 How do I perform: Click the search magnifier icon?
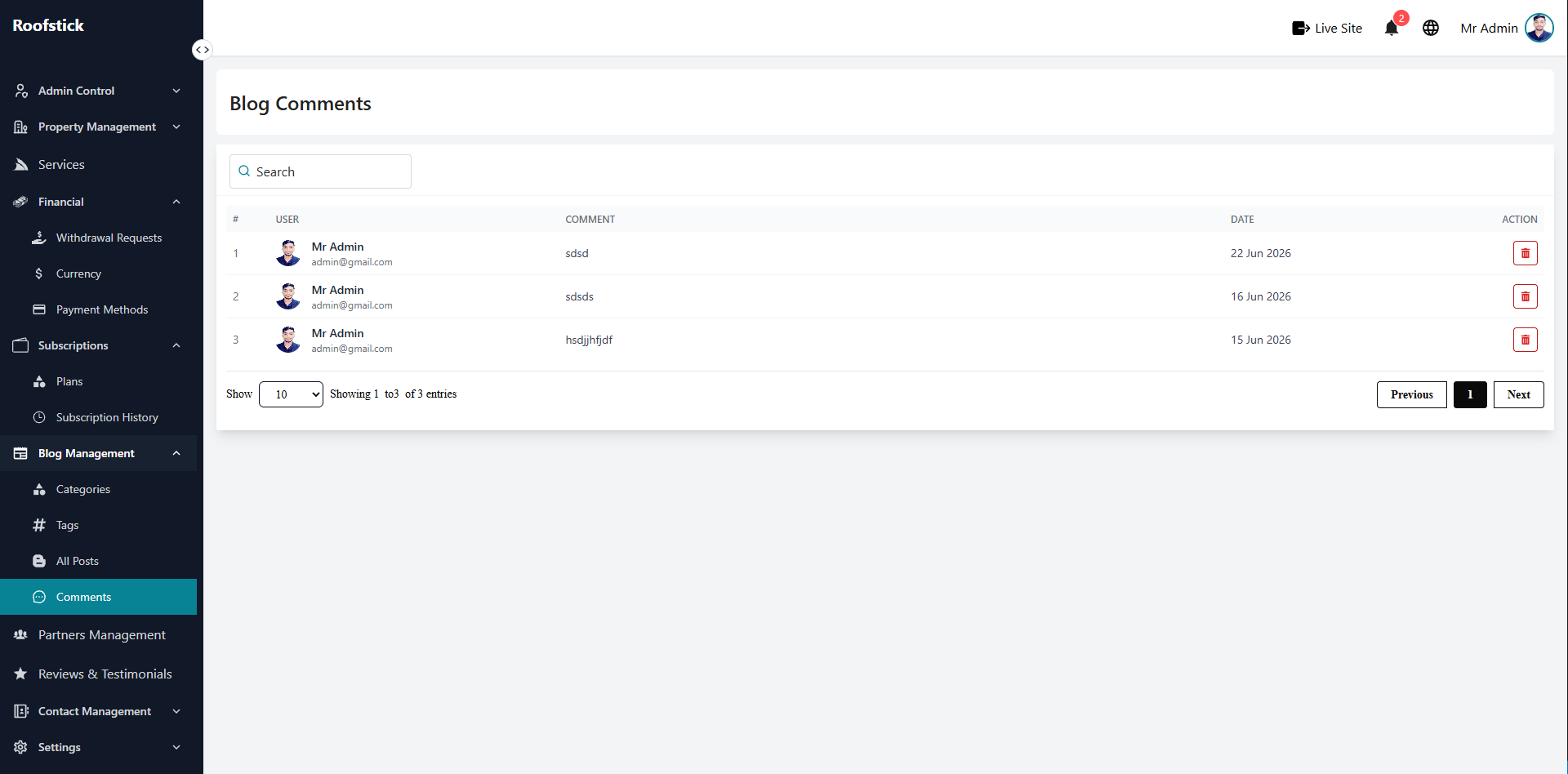[x=244, y=171]
